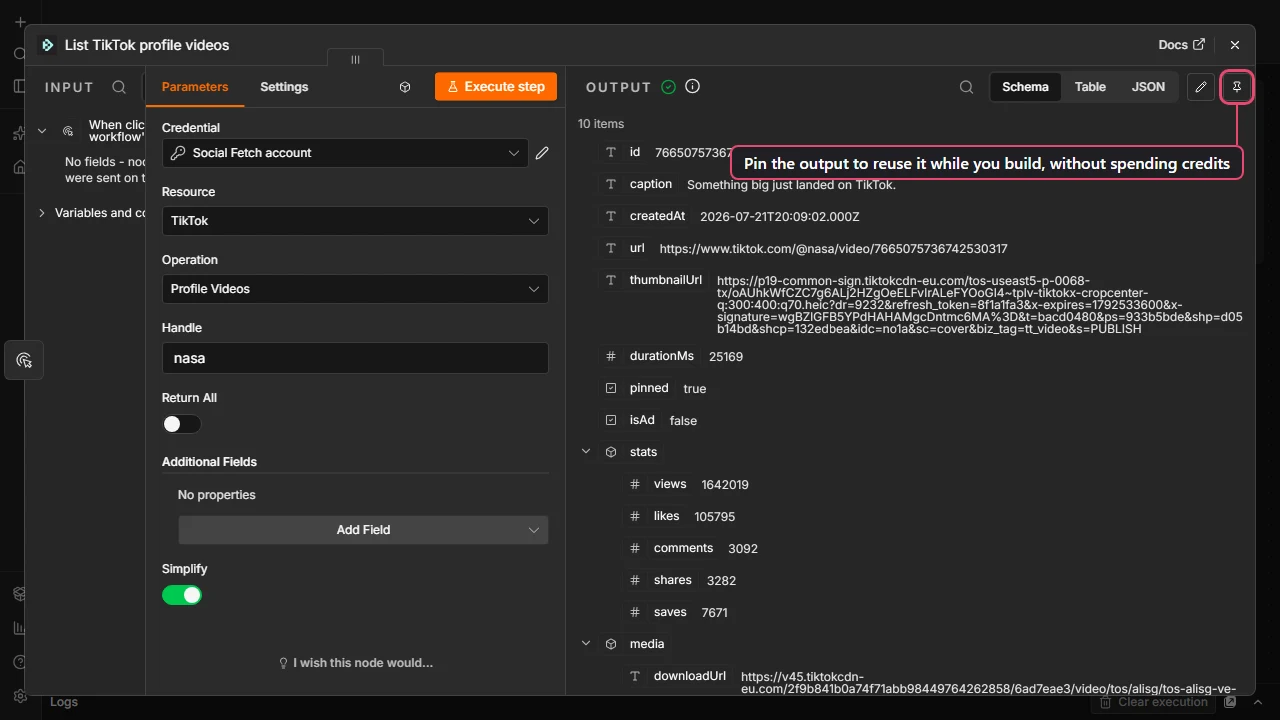Image resolution: width=1280 pixels, height=720 pixels.
Task: Open the Add Field dropdown
Action: [363, 530]
